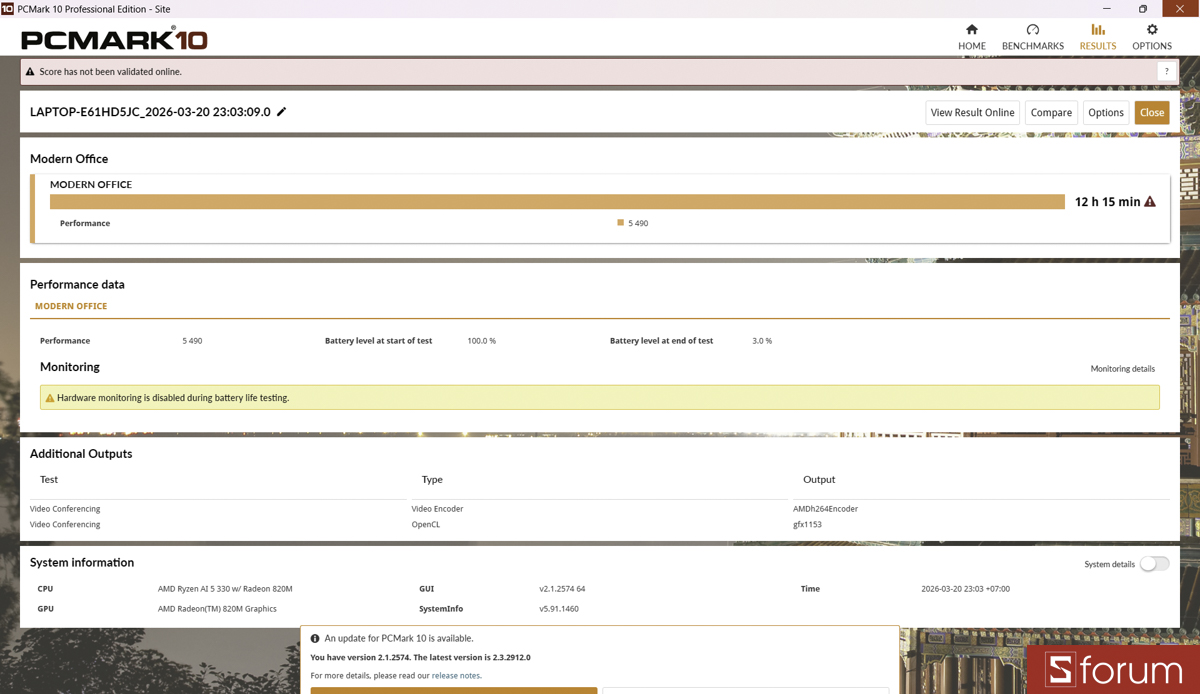Open Monitoring details link
Image resolution: width=1200 pixels, height=694 pixels.
(1122, 369)
